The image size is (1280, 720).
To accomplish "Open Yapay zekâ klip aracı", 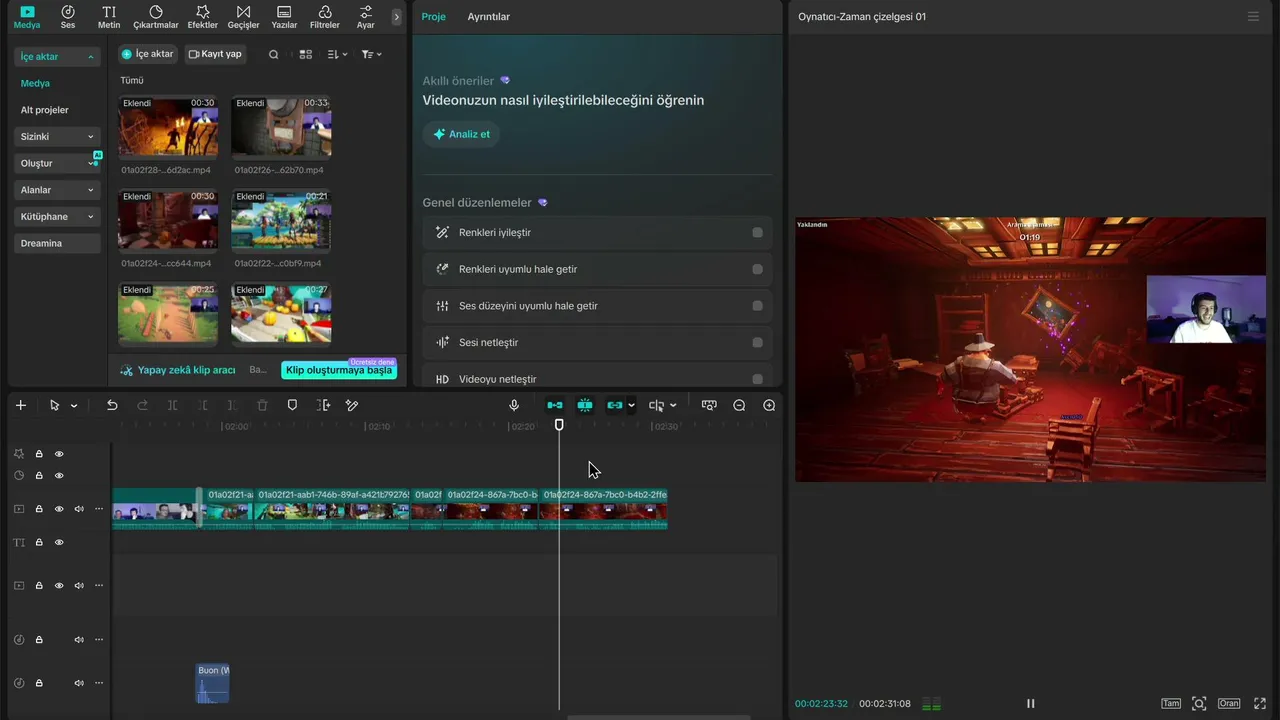I will [178, 370].
